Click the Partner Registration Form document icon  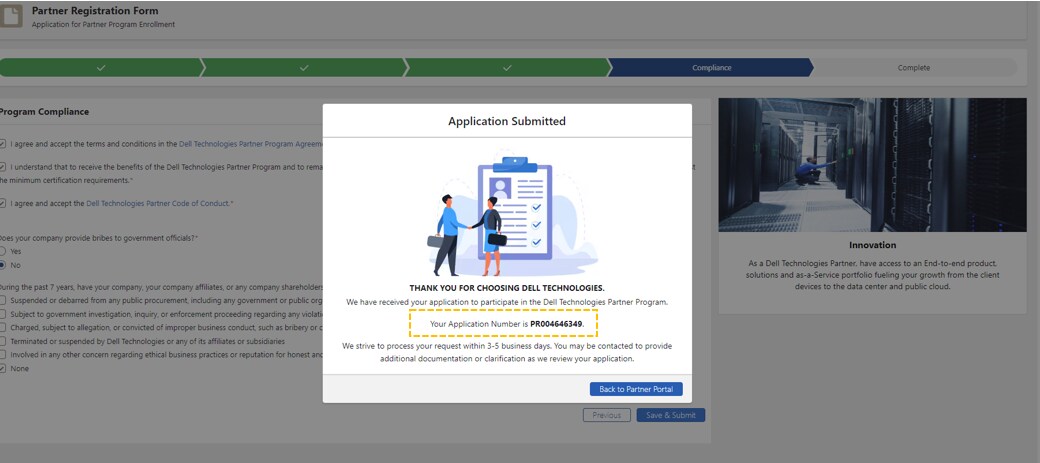point(11,16)
